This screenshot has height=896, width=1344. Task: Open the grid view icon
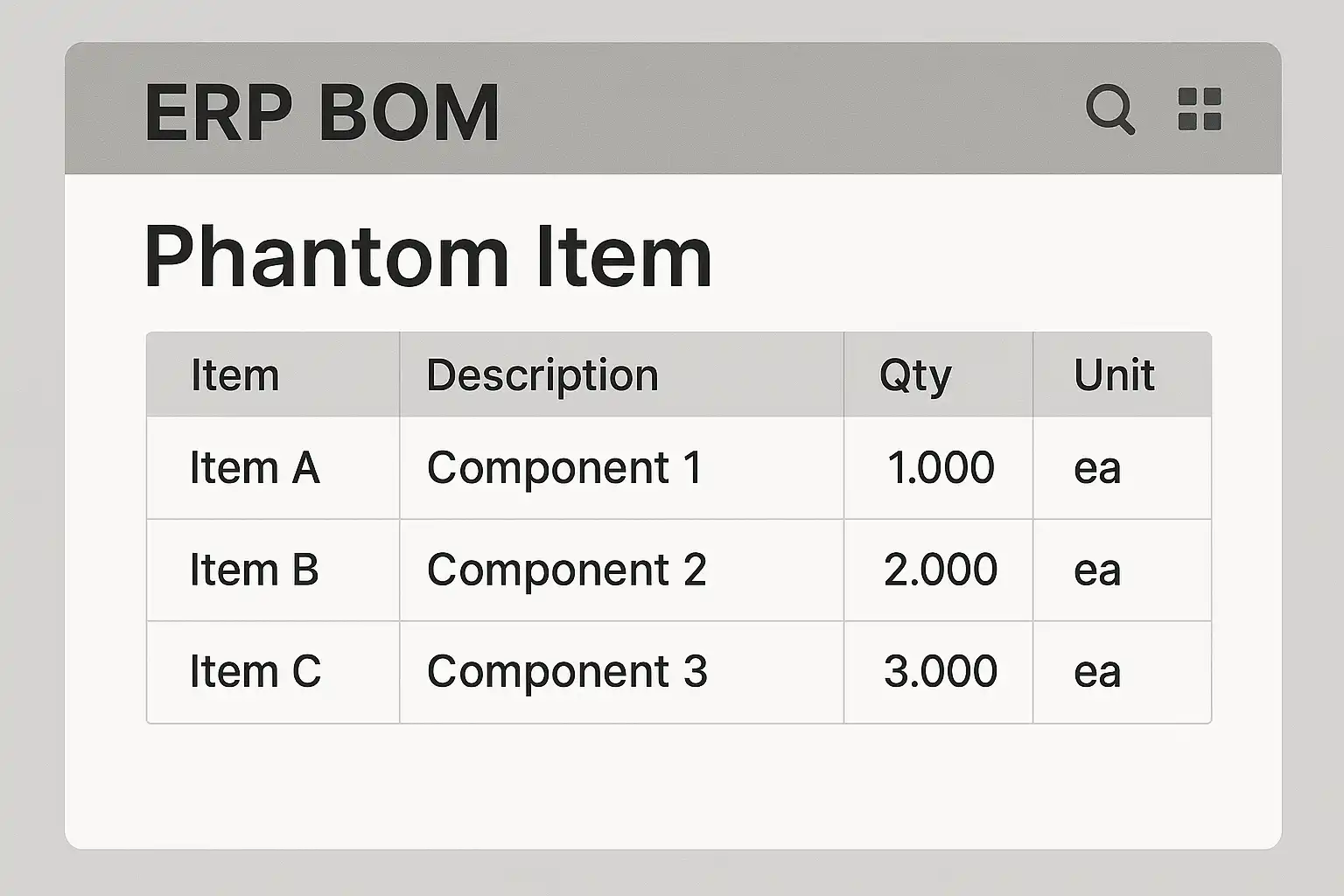1200,109
